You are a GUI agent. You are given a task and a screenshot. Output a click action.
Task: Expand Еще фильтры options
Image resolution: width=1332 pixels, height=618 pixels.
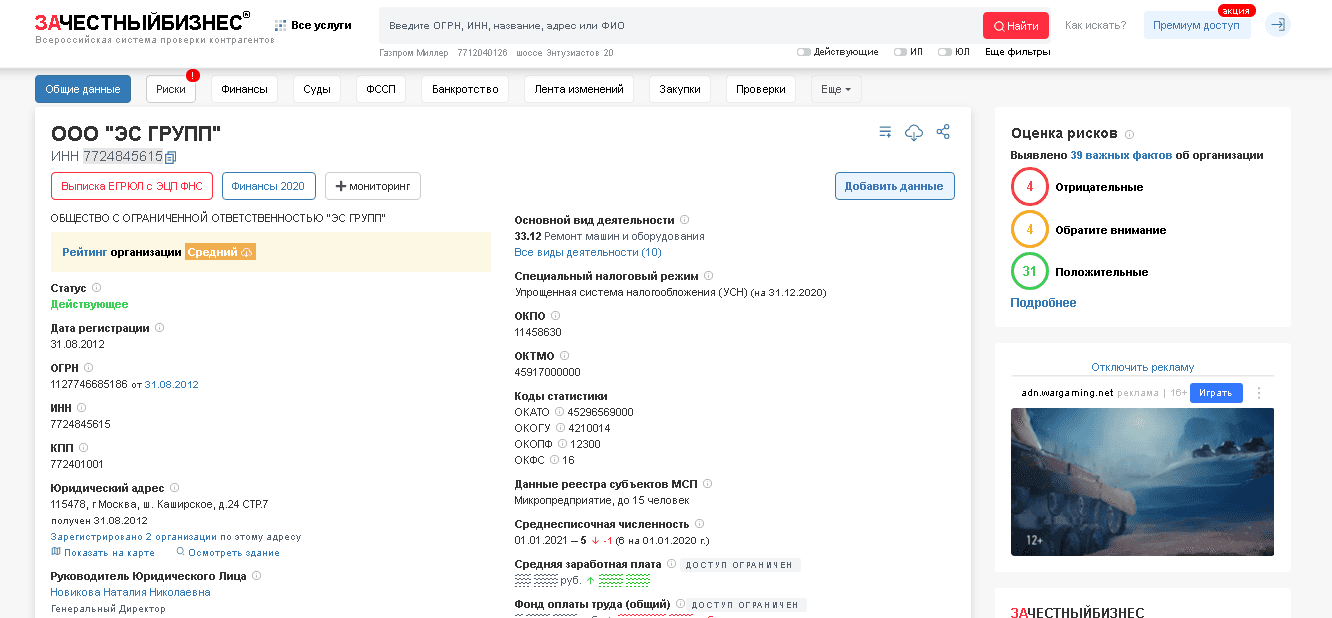tap(1017, 52)
